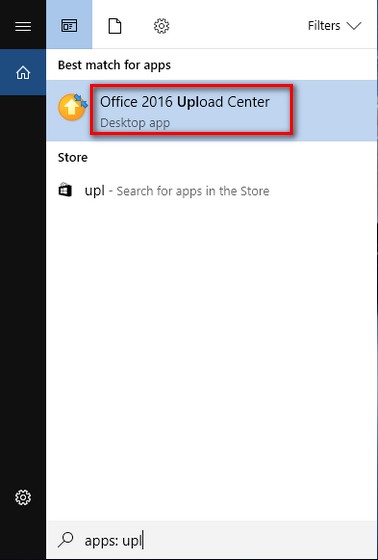Click the Store section heading

coord(73,158)
